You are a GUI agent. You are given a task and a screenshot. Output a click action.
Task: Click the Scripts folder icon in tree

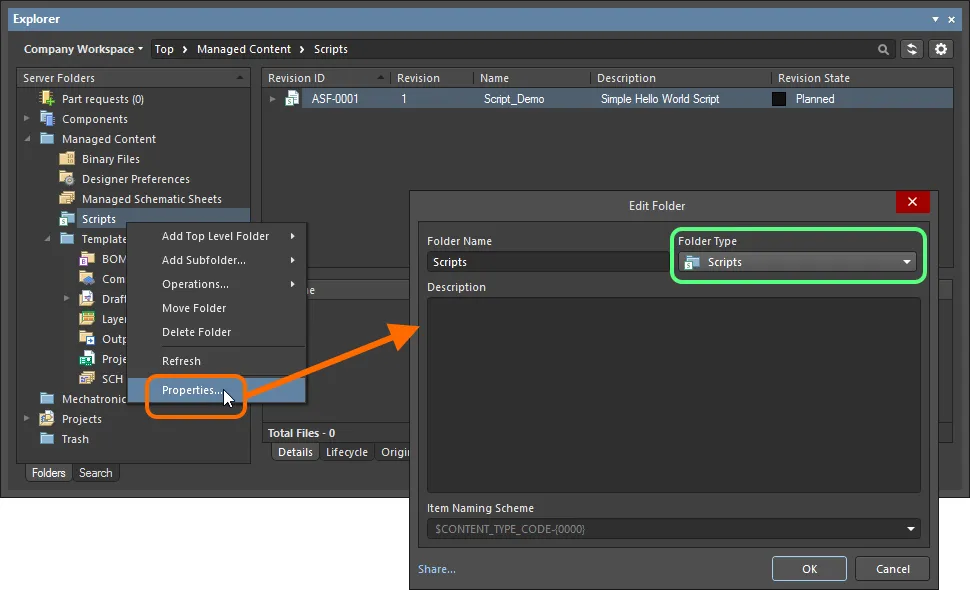point(67,218)
